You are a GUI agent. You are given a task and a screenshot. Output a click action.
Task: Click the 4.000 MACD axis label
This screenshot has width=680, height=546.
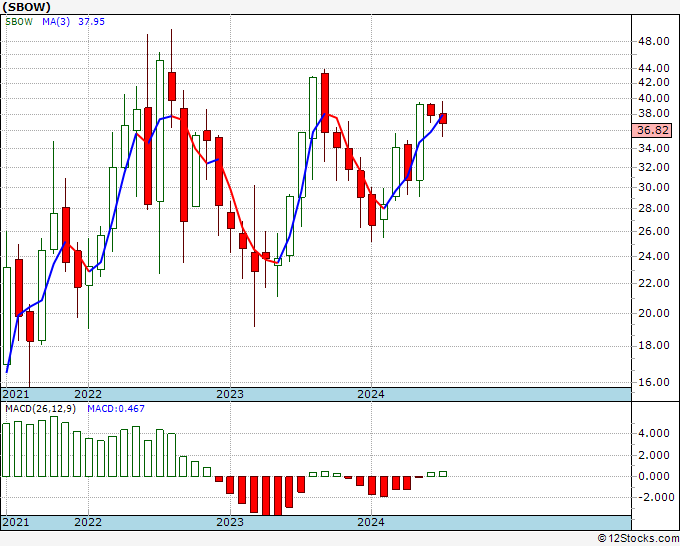pyautogui.click(x=654, y=433)
